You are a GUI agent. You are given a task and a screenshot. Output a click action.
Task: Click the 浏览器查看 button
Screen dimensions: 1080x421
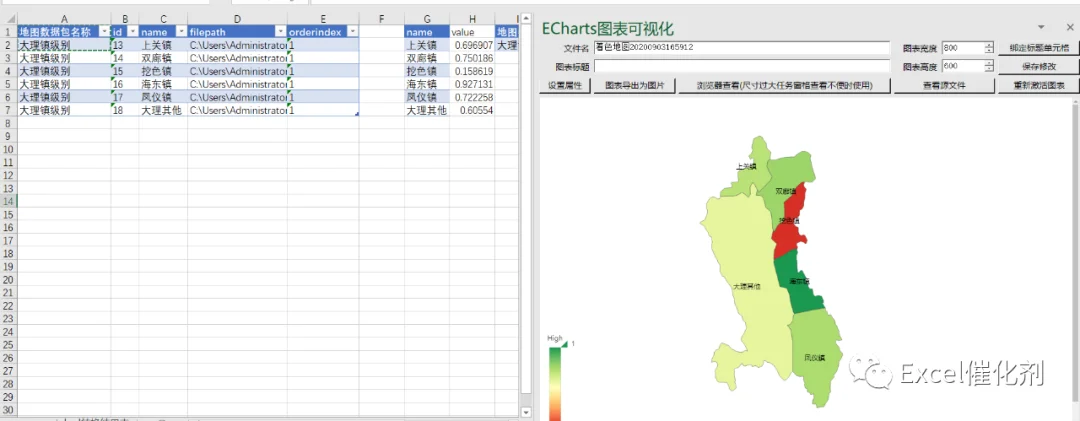pyautogui.click(x=785, y=85)
